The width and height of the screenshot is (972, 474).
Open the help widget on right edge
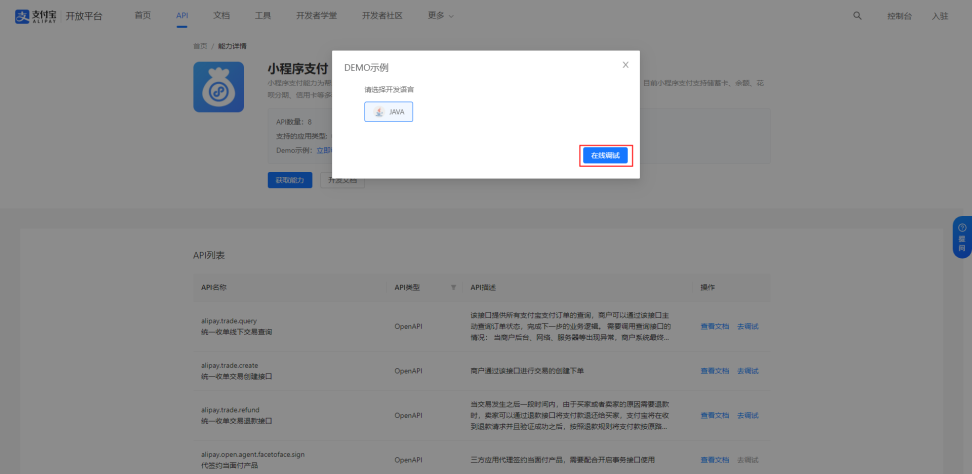962,237
